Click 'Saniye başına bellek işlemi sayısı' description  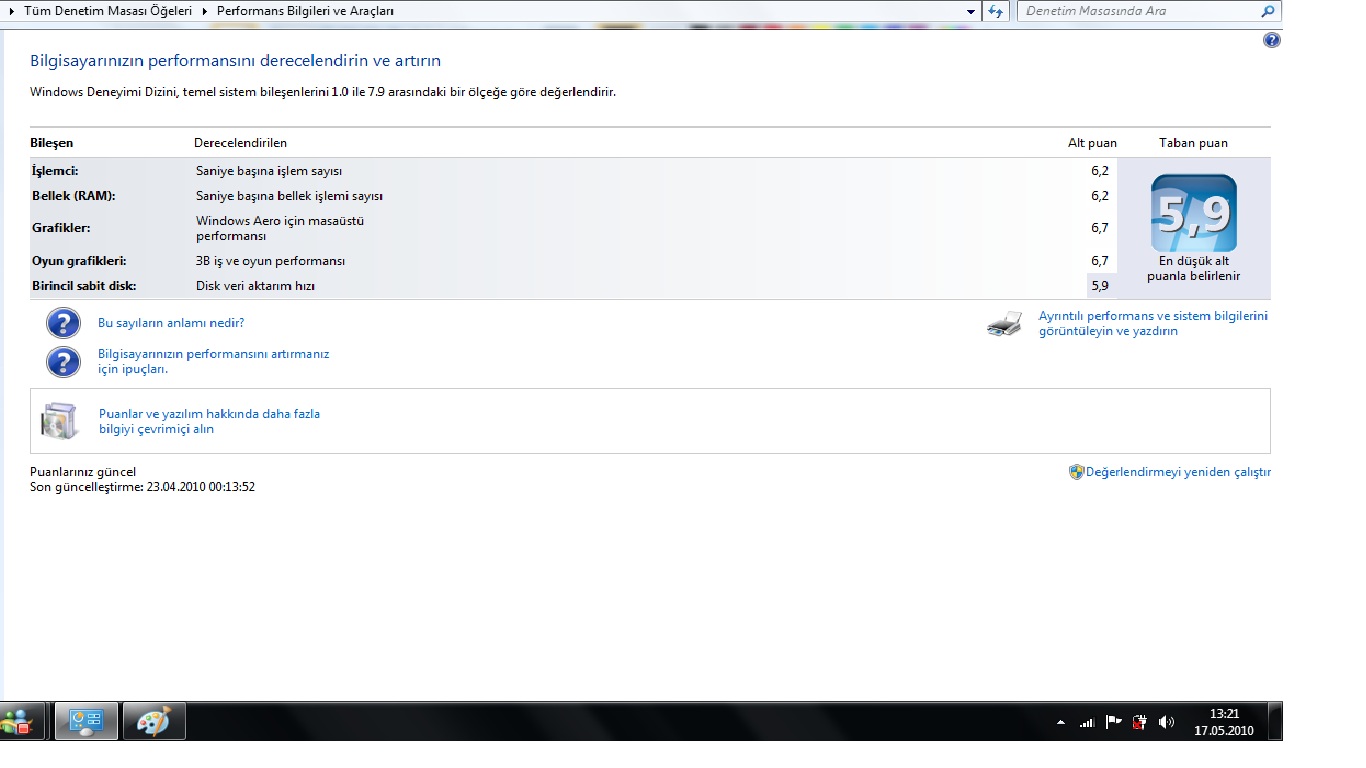pyautogui.click(x=289, y=196)
